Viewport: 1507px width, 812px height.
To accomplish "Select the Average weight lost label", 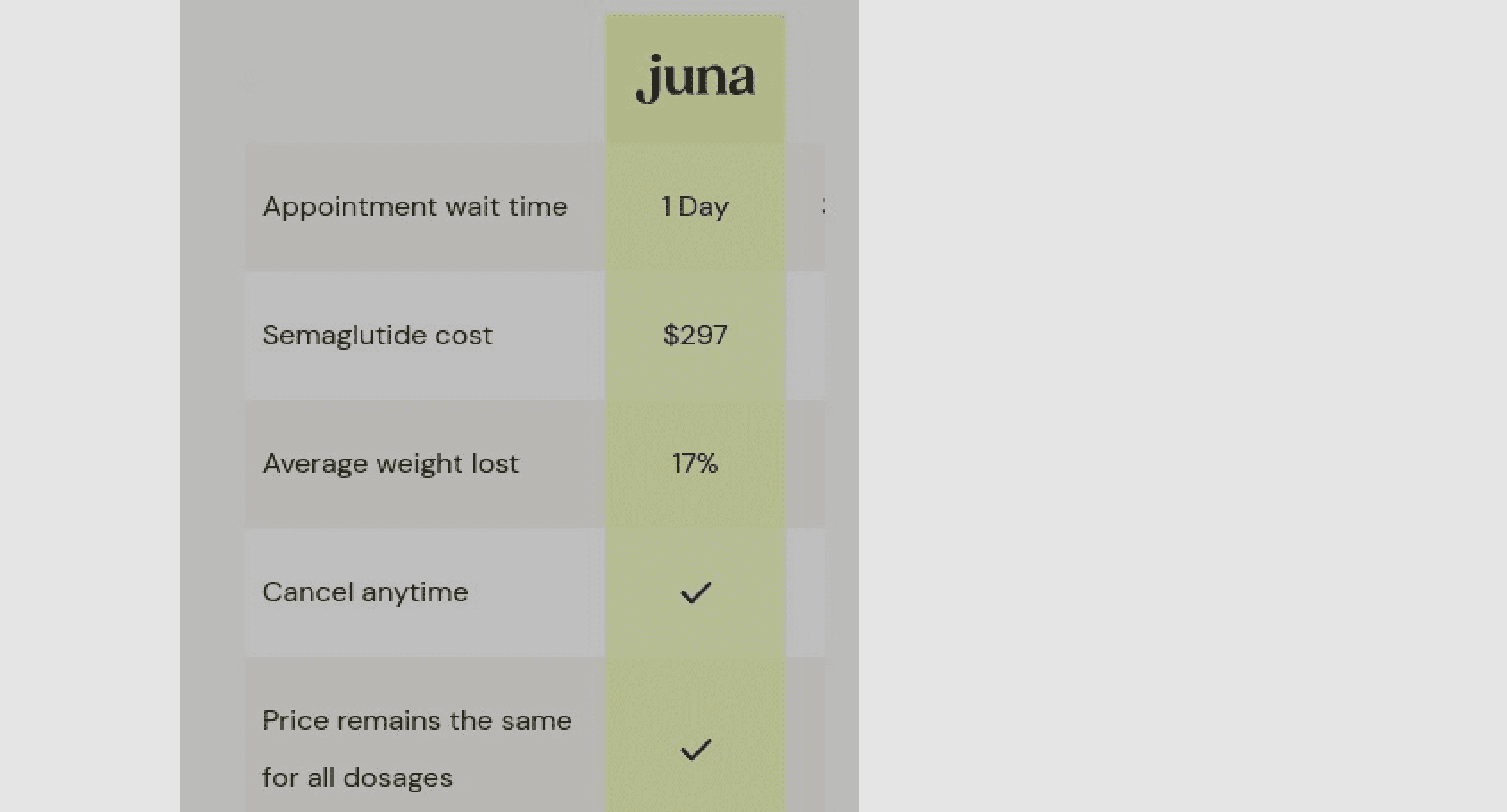I will (x=390, y=463).
